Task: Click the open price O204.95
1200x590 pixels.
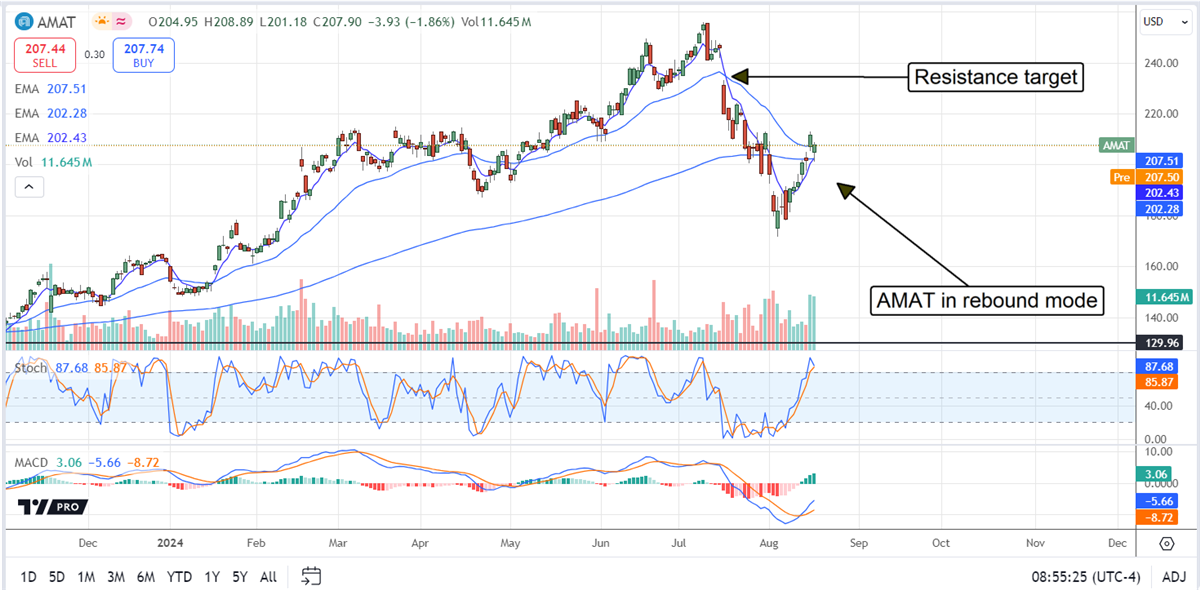Action: (x=172, y=21)
